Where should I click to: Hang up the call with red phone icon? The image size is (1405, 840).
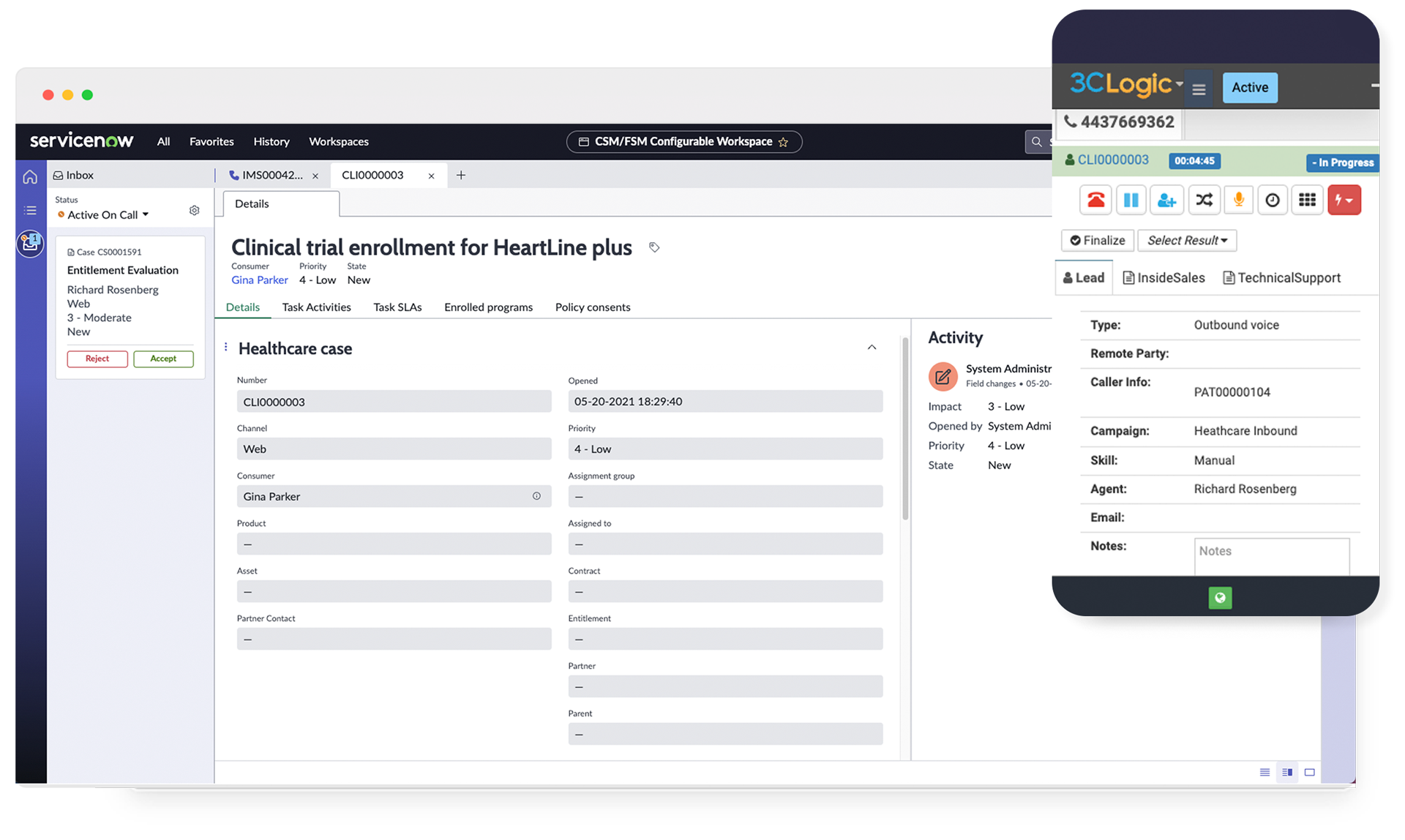(x=1095, y=200)
